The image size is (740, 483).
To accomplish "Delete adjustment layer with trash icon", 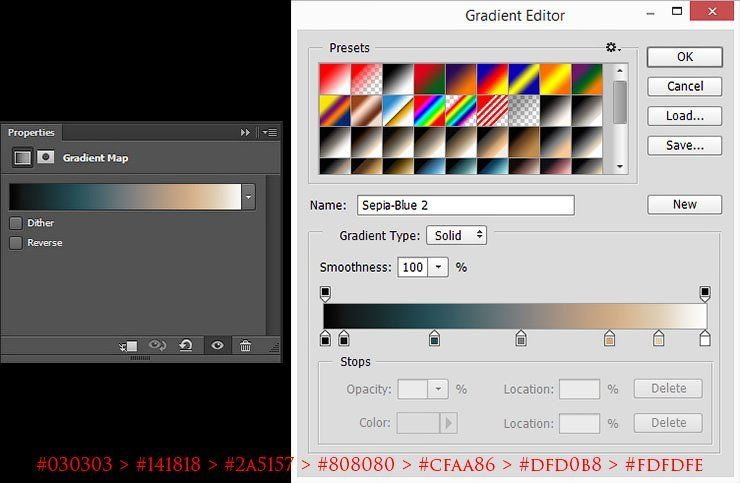I will (245, 346).
